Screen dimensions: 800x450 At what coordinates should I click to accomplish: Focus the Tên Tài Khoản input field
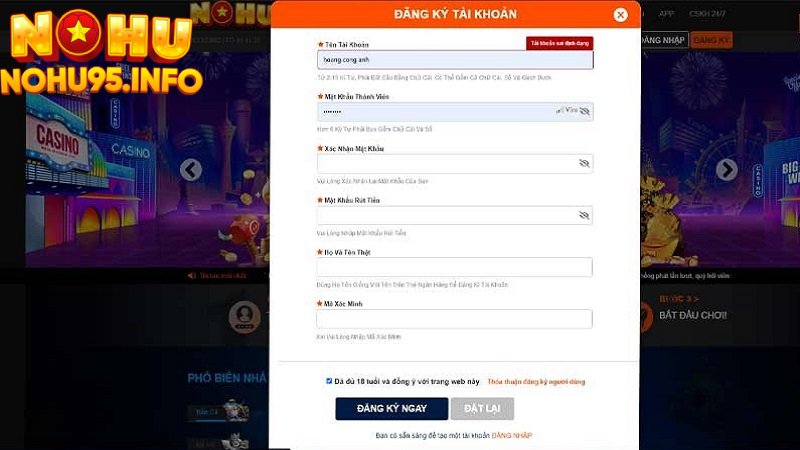[455, 60]
